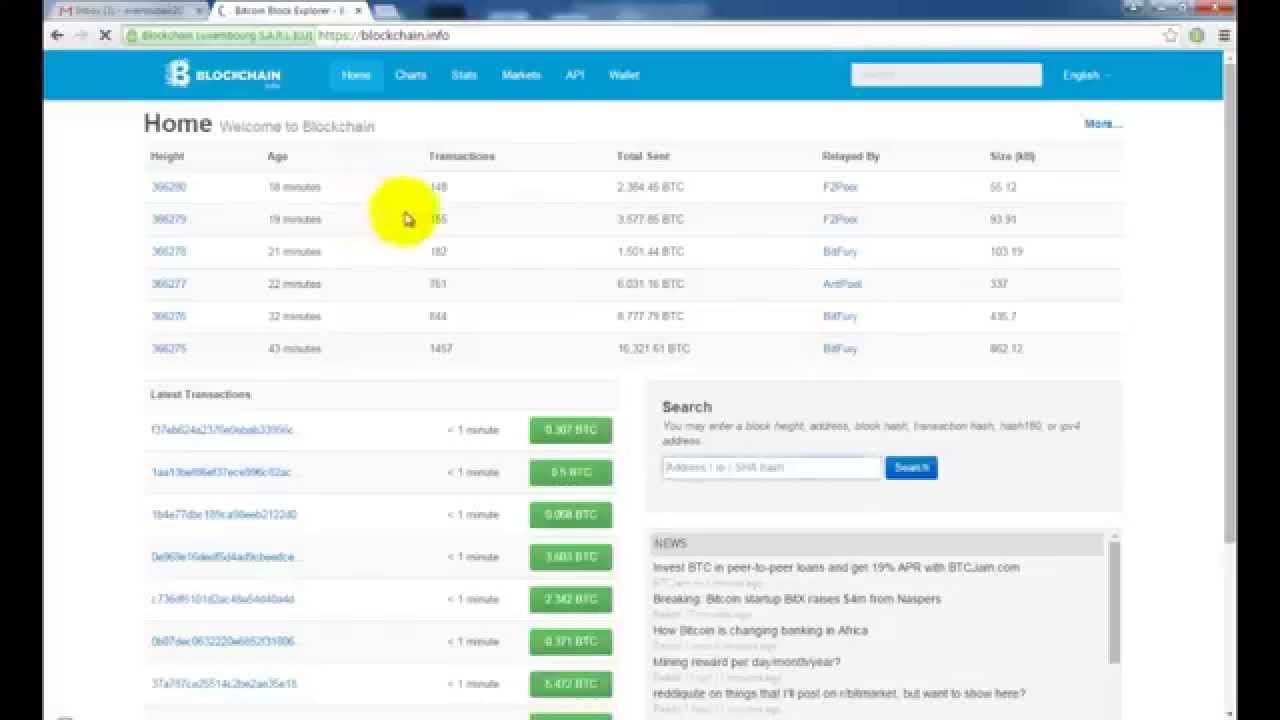This screenshot has width=1280, height=720.
Task: Open block height 366276
Action: [168, 316]
